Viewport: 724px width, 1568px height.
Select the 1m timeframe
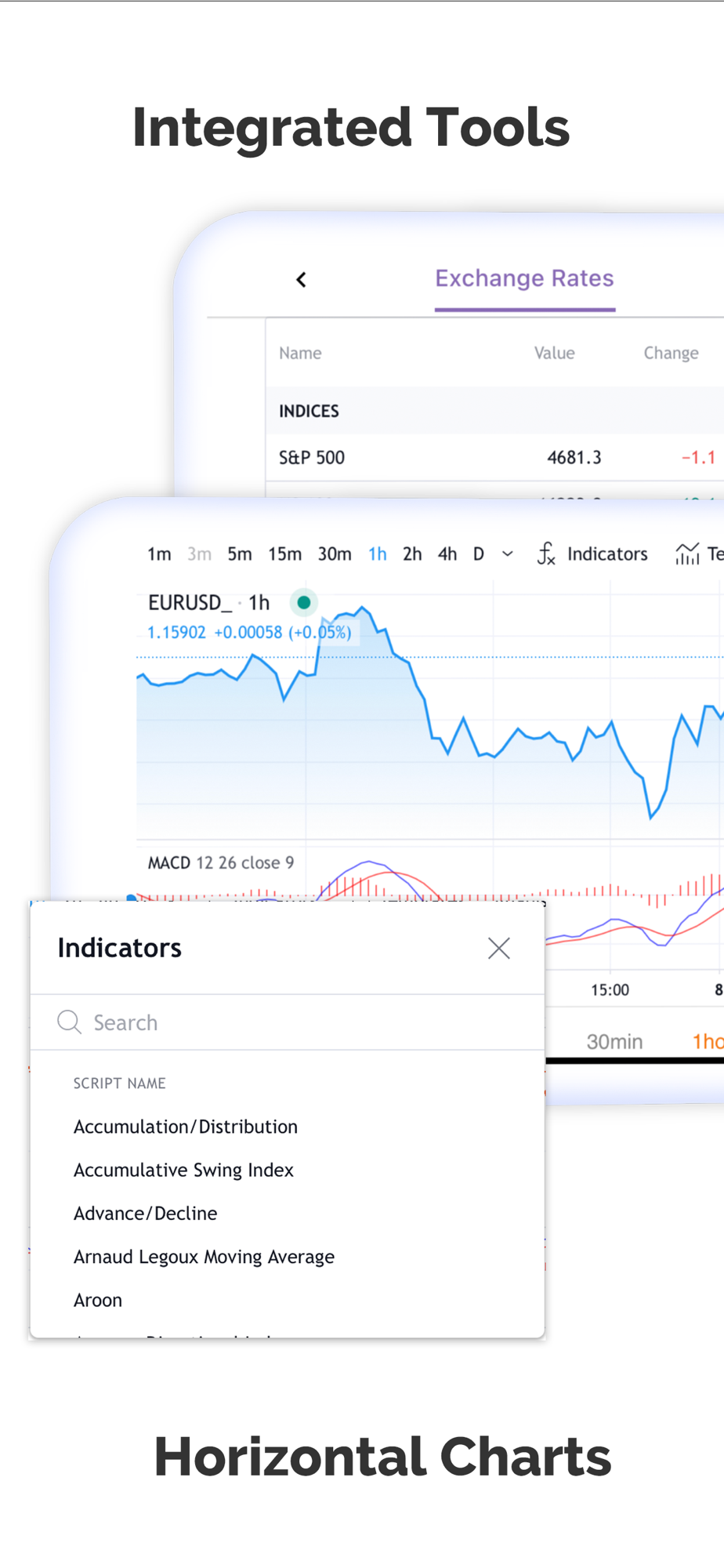(x=159, y=554)
